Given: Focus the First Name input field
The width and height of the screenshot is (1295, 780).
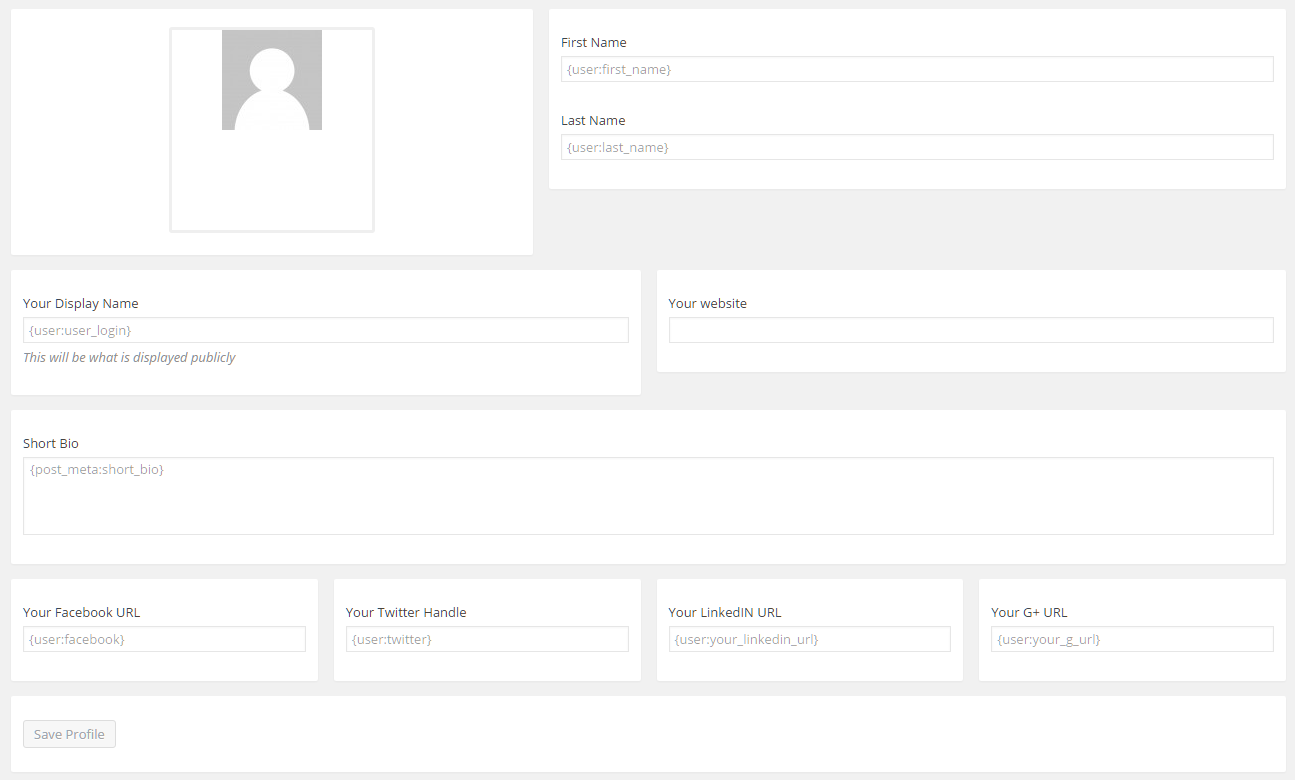Looking at the screenshot, I should pos(917,69).
